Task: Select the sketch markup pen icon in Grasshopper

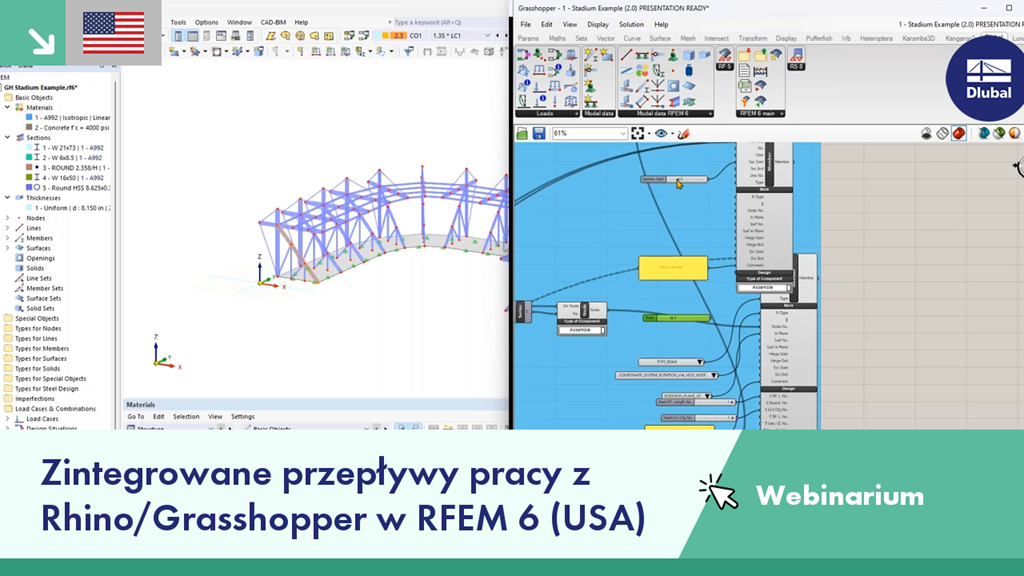Action: [x=683, y=133]
